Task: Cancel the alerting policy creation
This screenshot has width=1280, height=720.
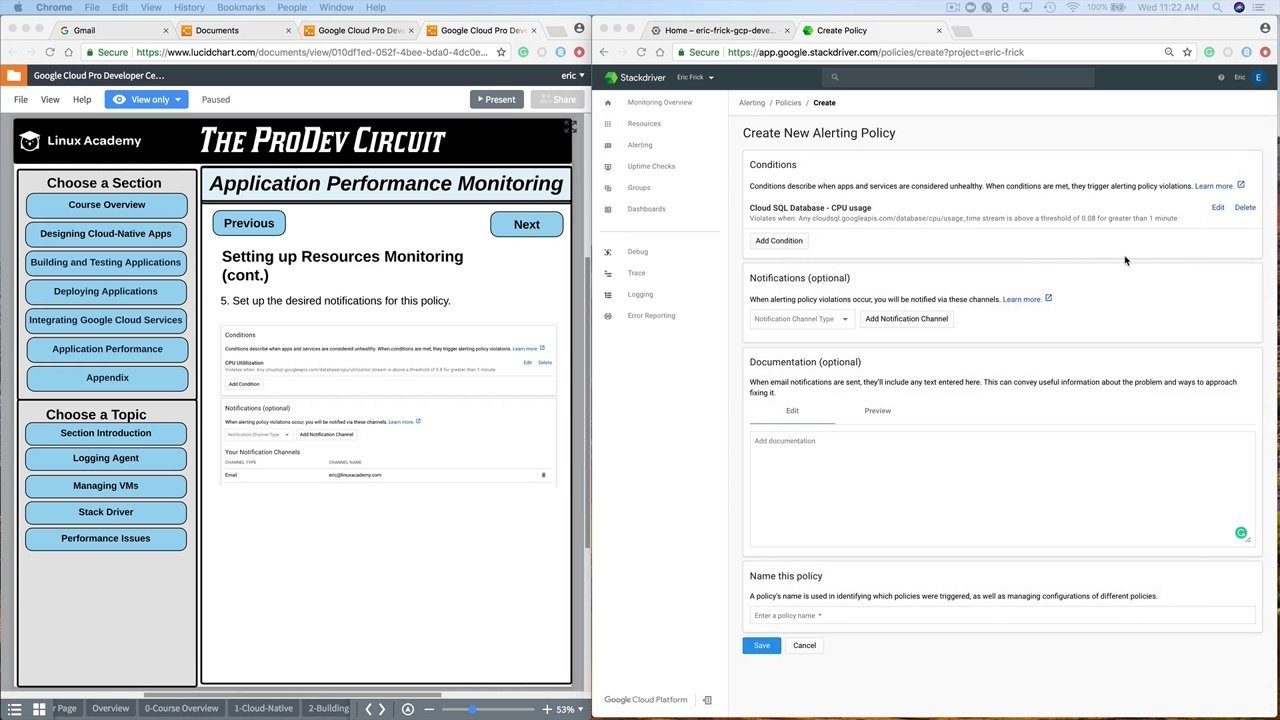Action: pyautogui.click(x=804, y=646)
